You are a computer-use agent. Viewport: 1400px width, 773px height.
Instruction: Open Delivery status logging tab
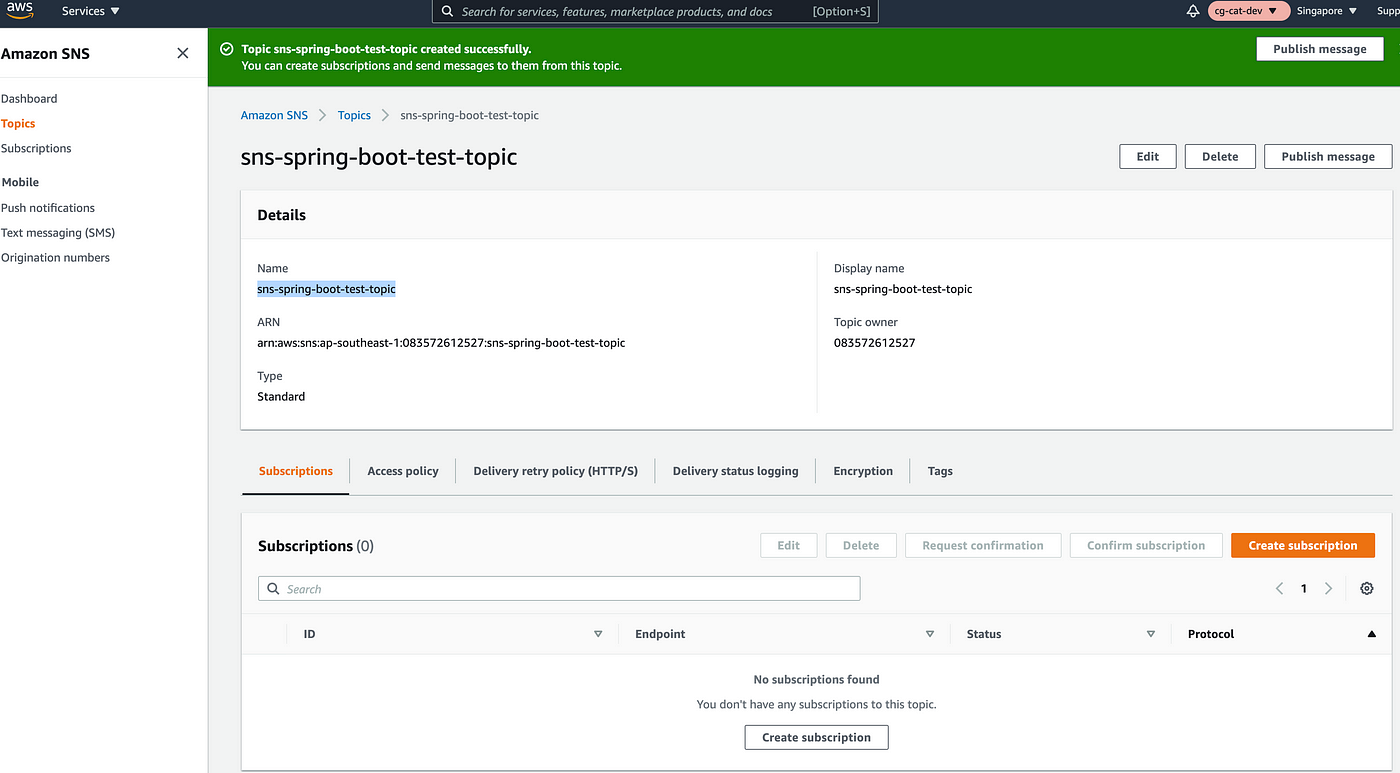click(x=735, y=471)
